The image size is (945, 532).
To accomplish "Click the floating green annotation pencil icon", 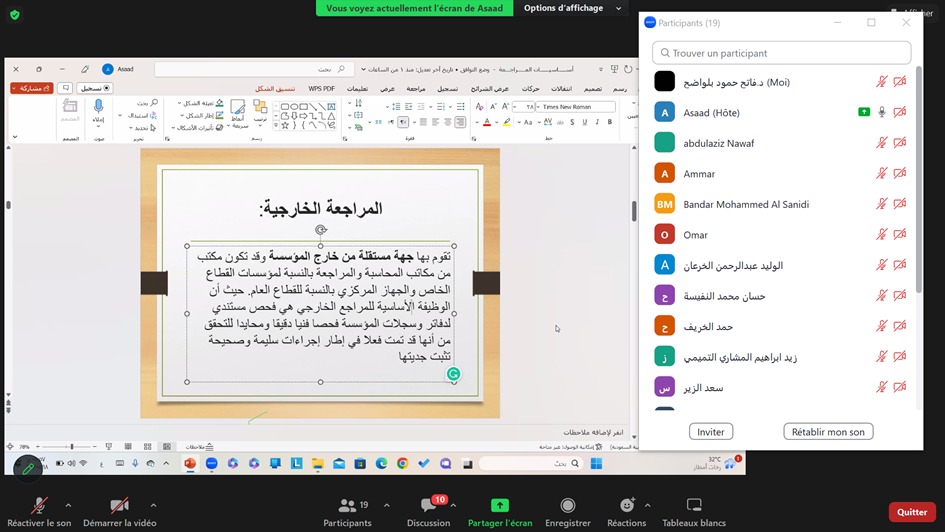I will pyautogui.click(x=28, y=466).
